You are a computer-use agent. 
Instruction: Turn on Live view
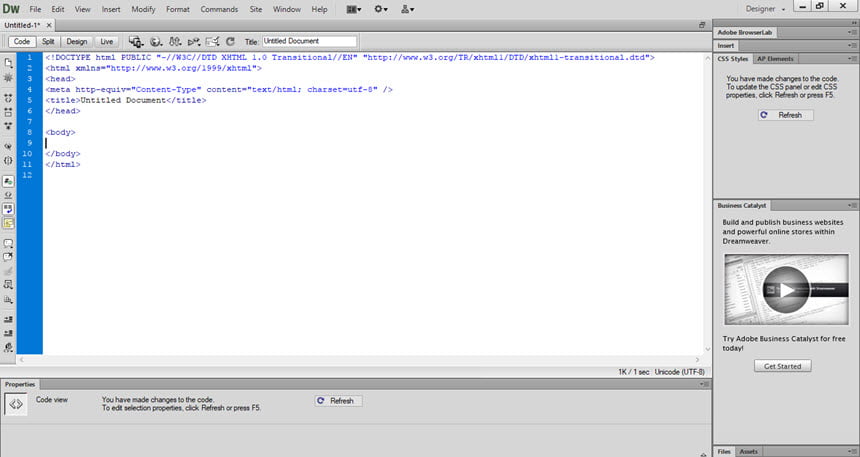(x=106, y=42)
